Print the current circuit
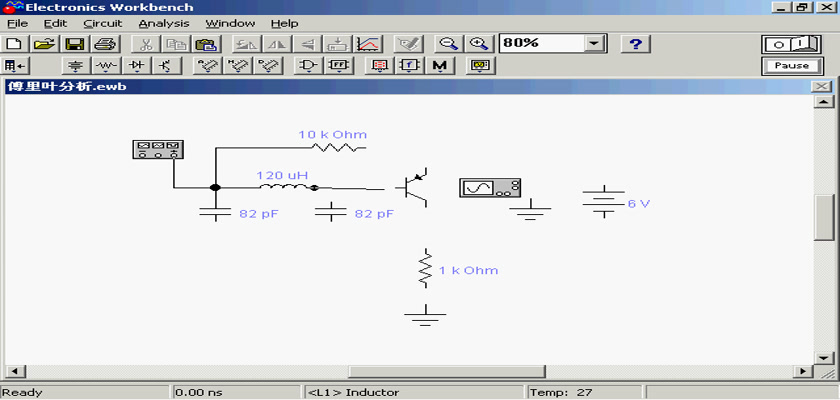The image size is (840, 400). (x=105, y=44)
